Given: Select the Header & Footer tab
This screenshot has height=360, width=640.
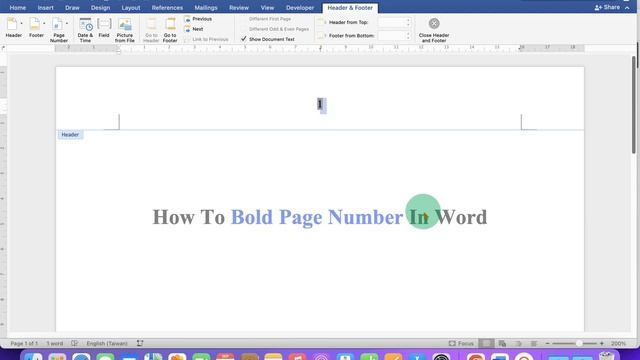Looking at the screenshot, I should click(350, 8).
